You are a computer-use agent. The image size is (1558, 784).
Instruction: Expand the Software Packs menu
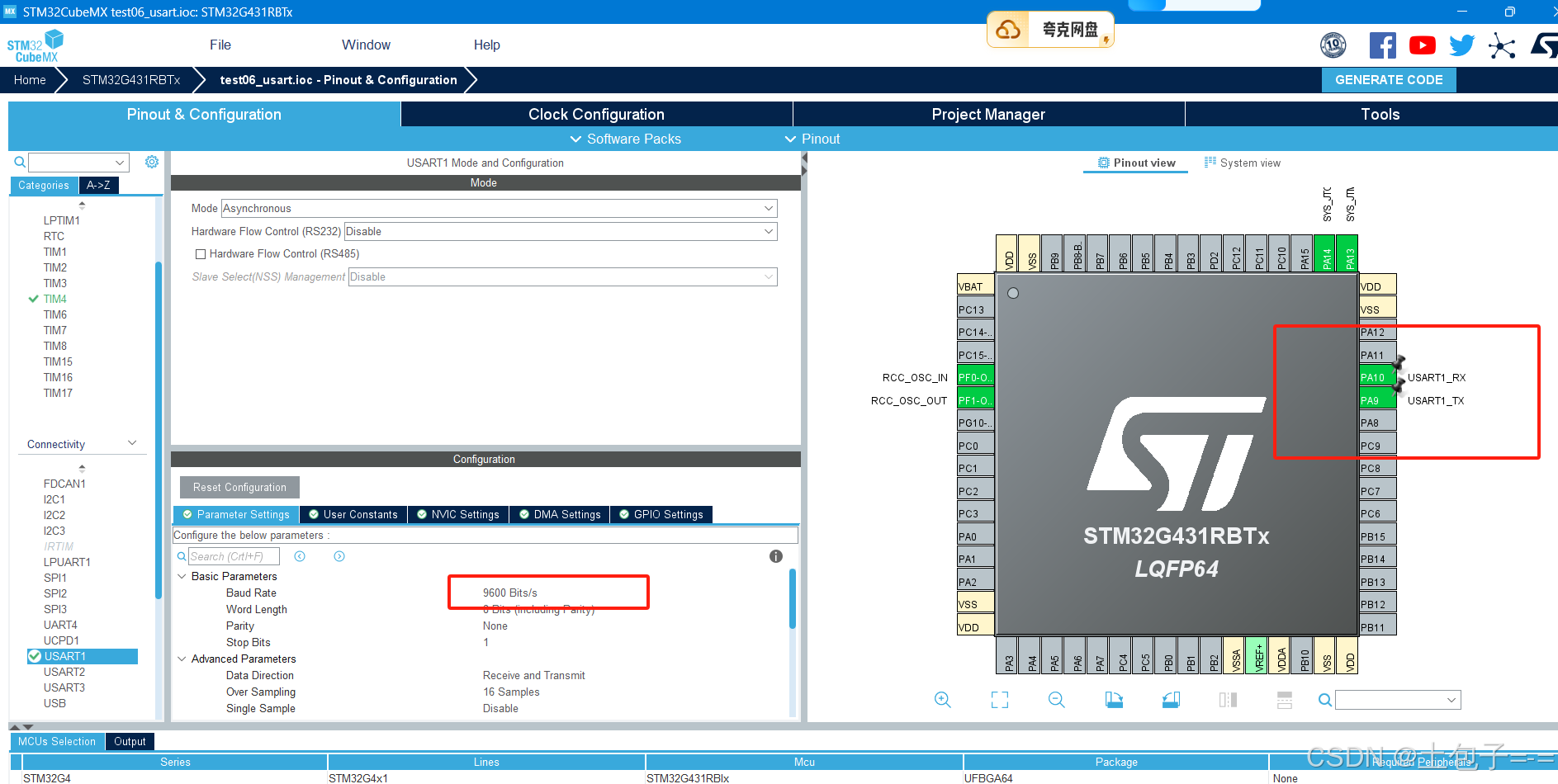tap(625, 139)
